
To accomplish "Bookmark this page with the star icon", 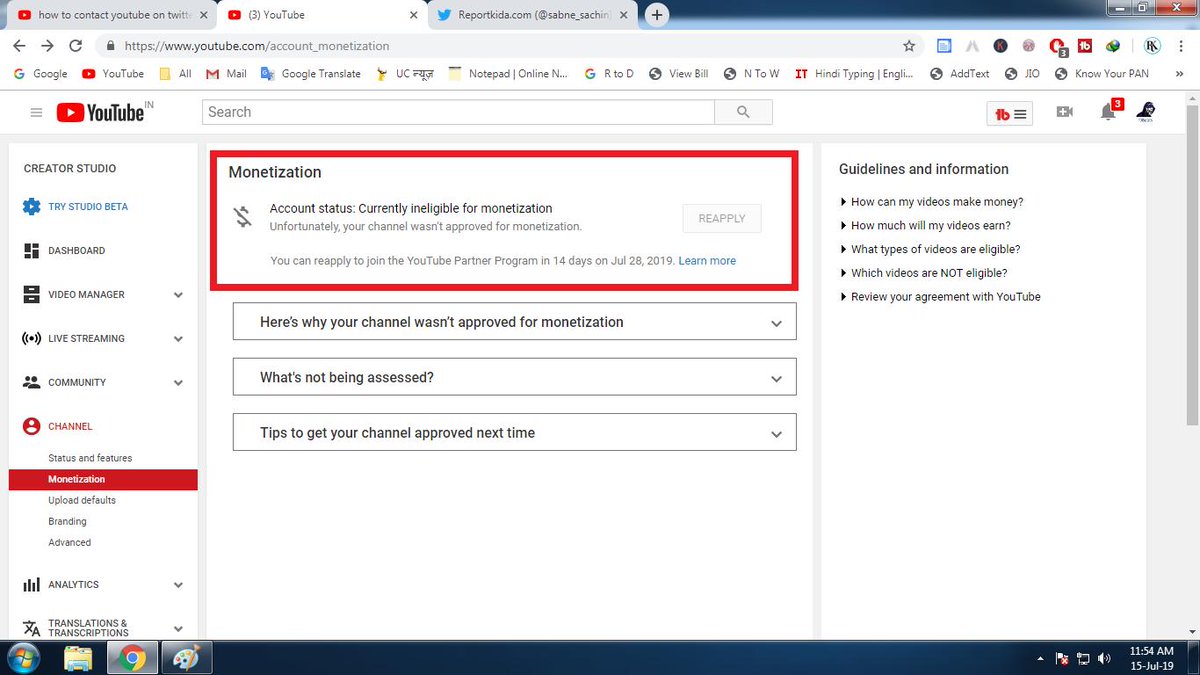I will tap(909, 46).
